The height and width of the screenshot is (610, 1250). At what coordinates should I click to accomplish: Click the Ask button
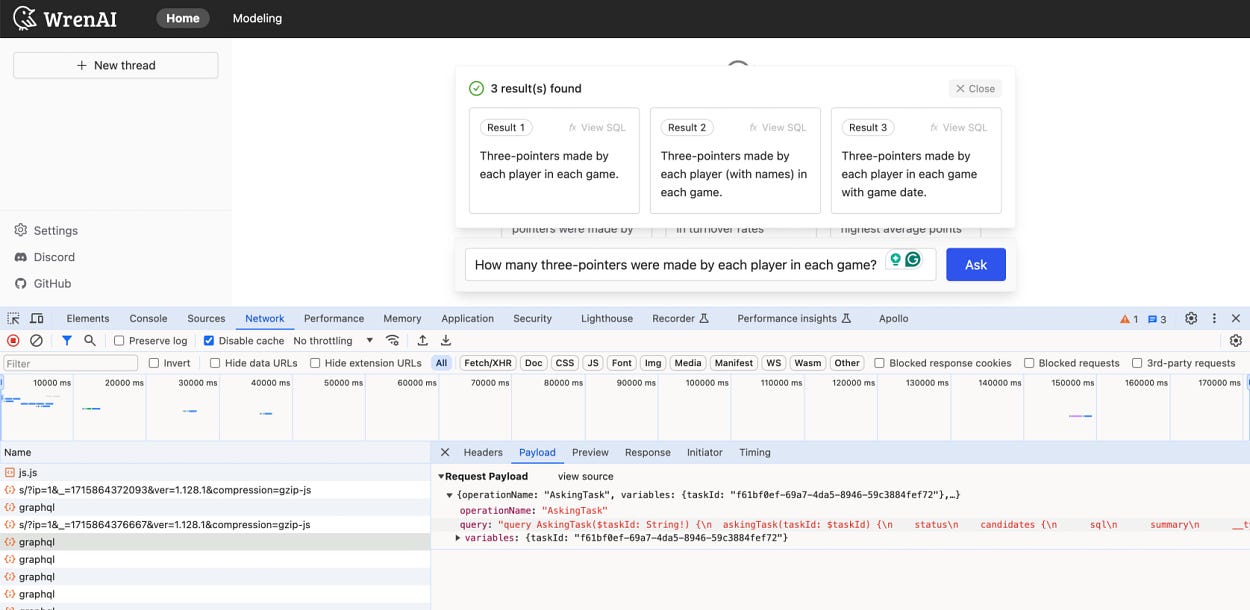pos(975,264)
